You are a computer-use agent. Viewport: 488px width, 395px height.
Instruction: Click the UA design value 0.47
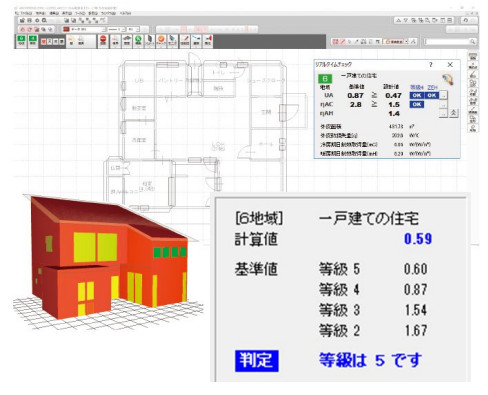(x=393, y=96)
